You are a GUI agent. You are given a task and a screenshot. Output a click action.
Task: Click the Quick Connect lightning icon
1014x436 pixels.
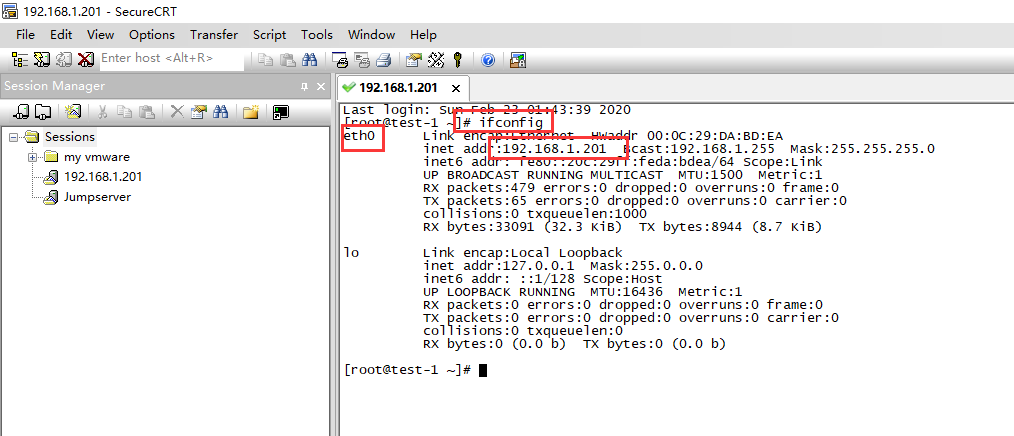coord(42,60)
